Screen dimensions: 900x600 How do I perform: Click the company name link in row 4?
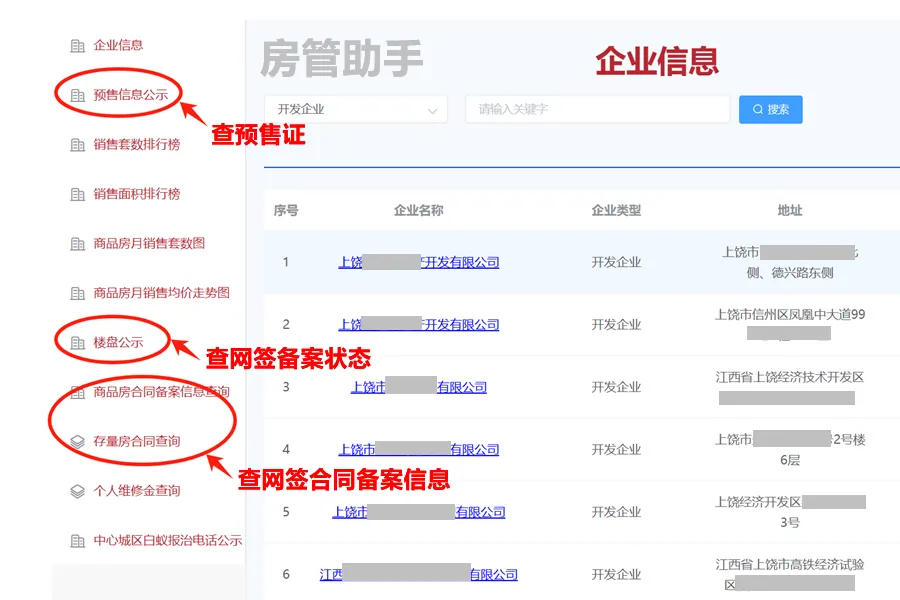point(419,449)
